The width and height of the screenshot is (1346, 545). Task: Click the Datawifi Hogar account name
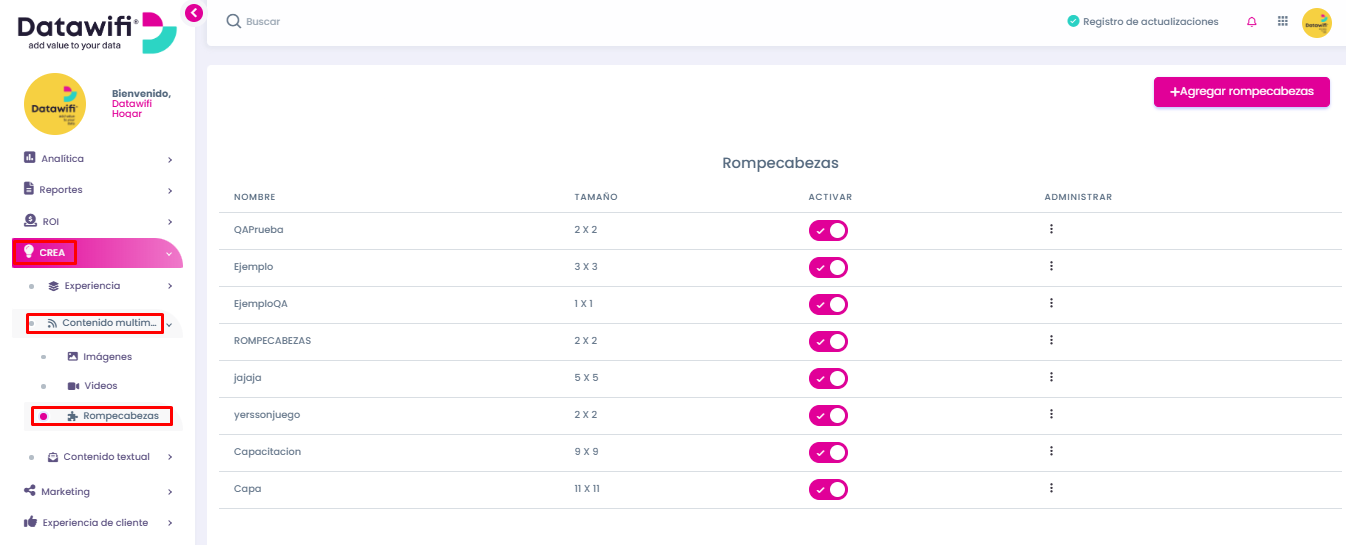click(x=134, y=109)
